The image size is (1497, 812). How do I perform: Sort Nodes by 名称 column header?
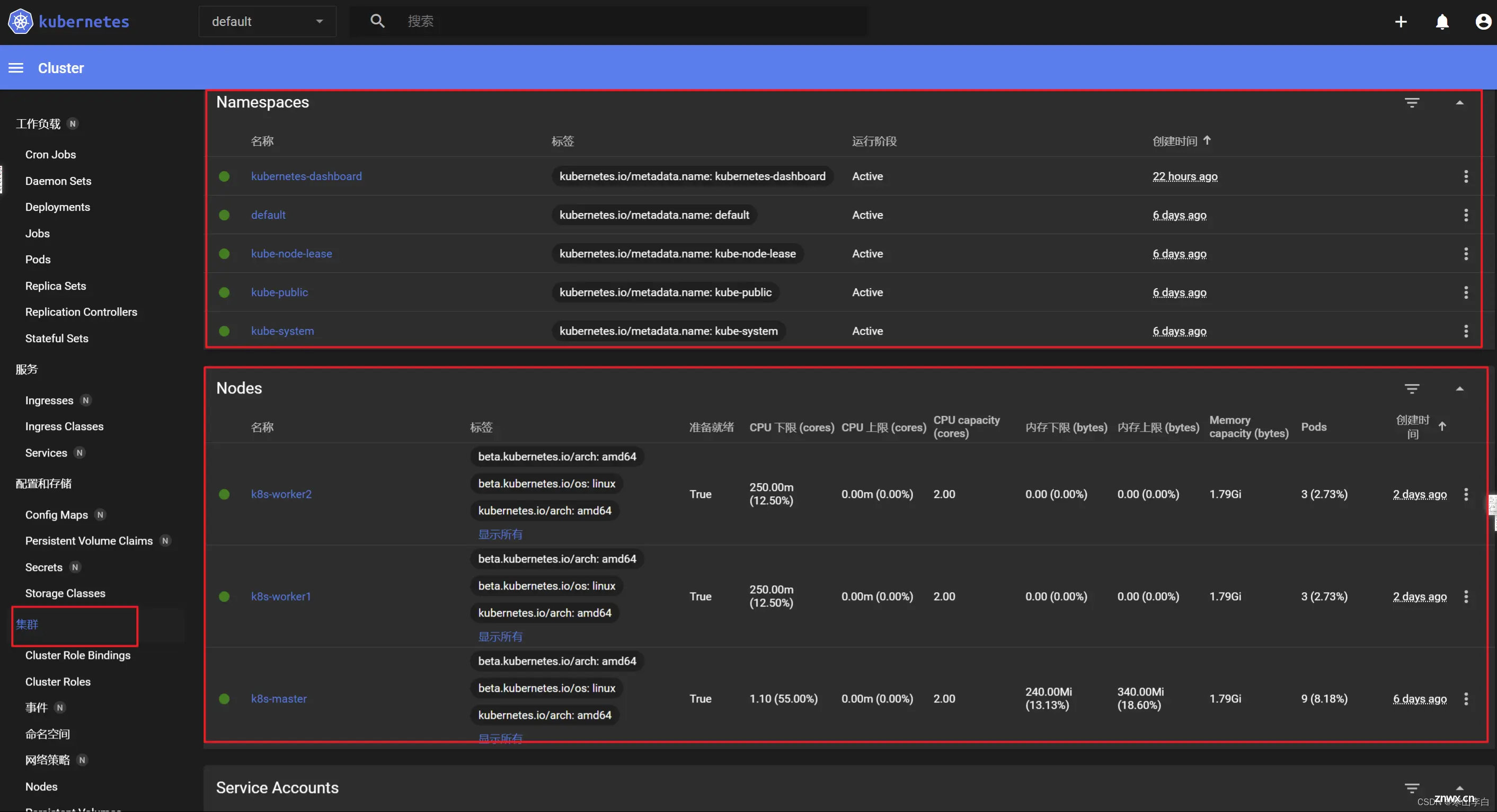262,427
